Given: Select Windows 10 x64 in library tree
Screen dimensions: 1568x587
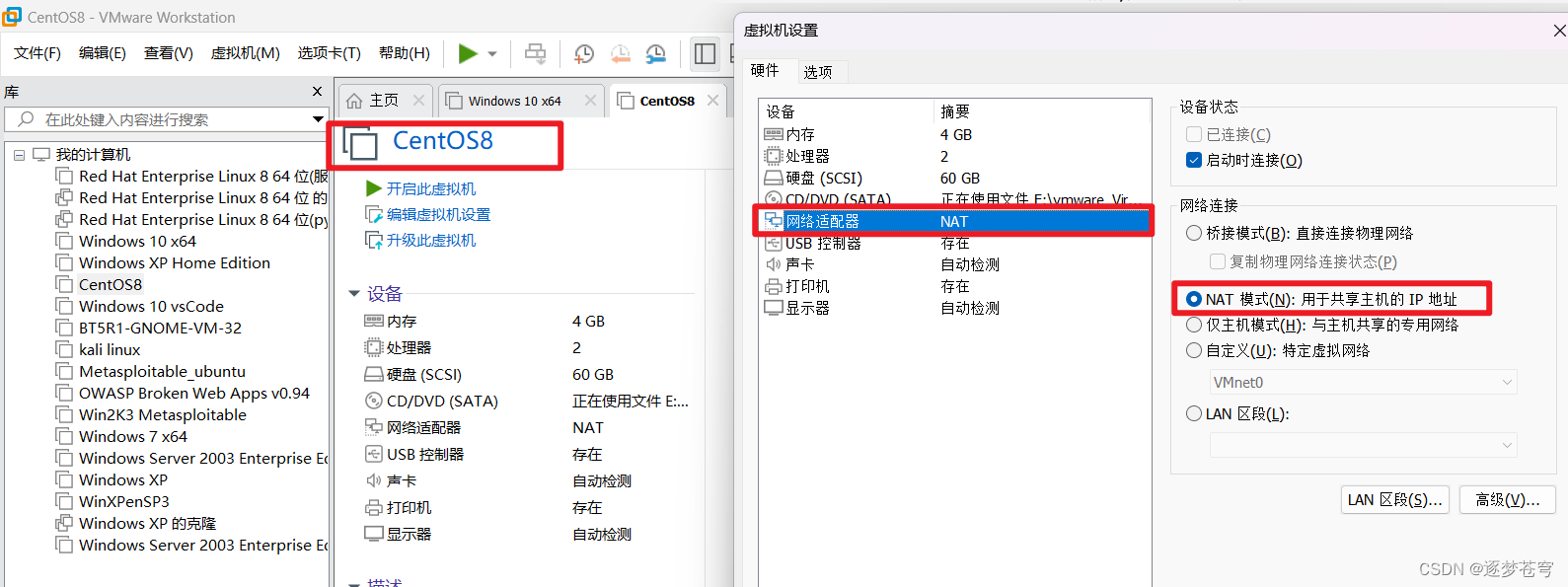Looking at the screenshot, I should pyautogui.click(x=137, y=241).
